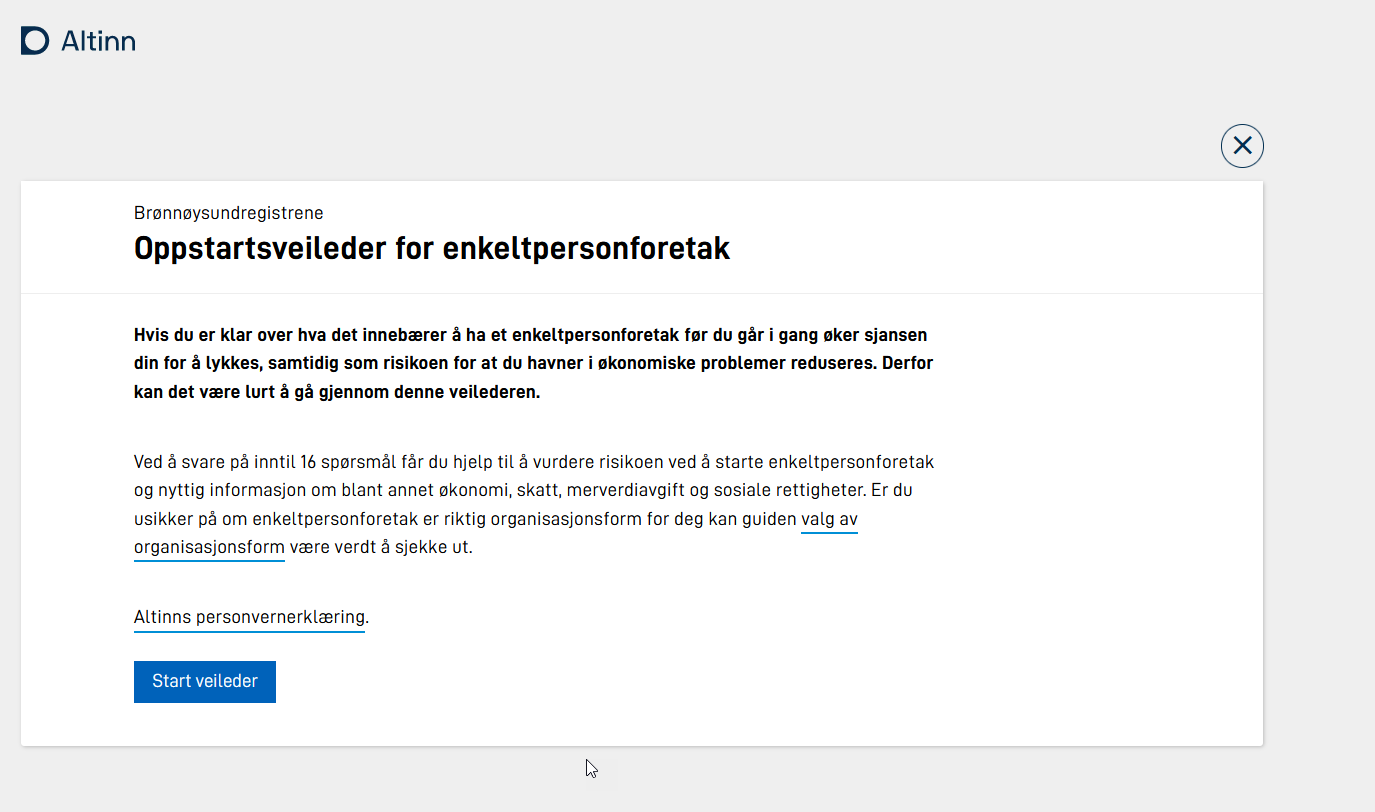This screenshot has width=1375, height=812.
Task: Click the Altinn logo
Action: [78, 41]
